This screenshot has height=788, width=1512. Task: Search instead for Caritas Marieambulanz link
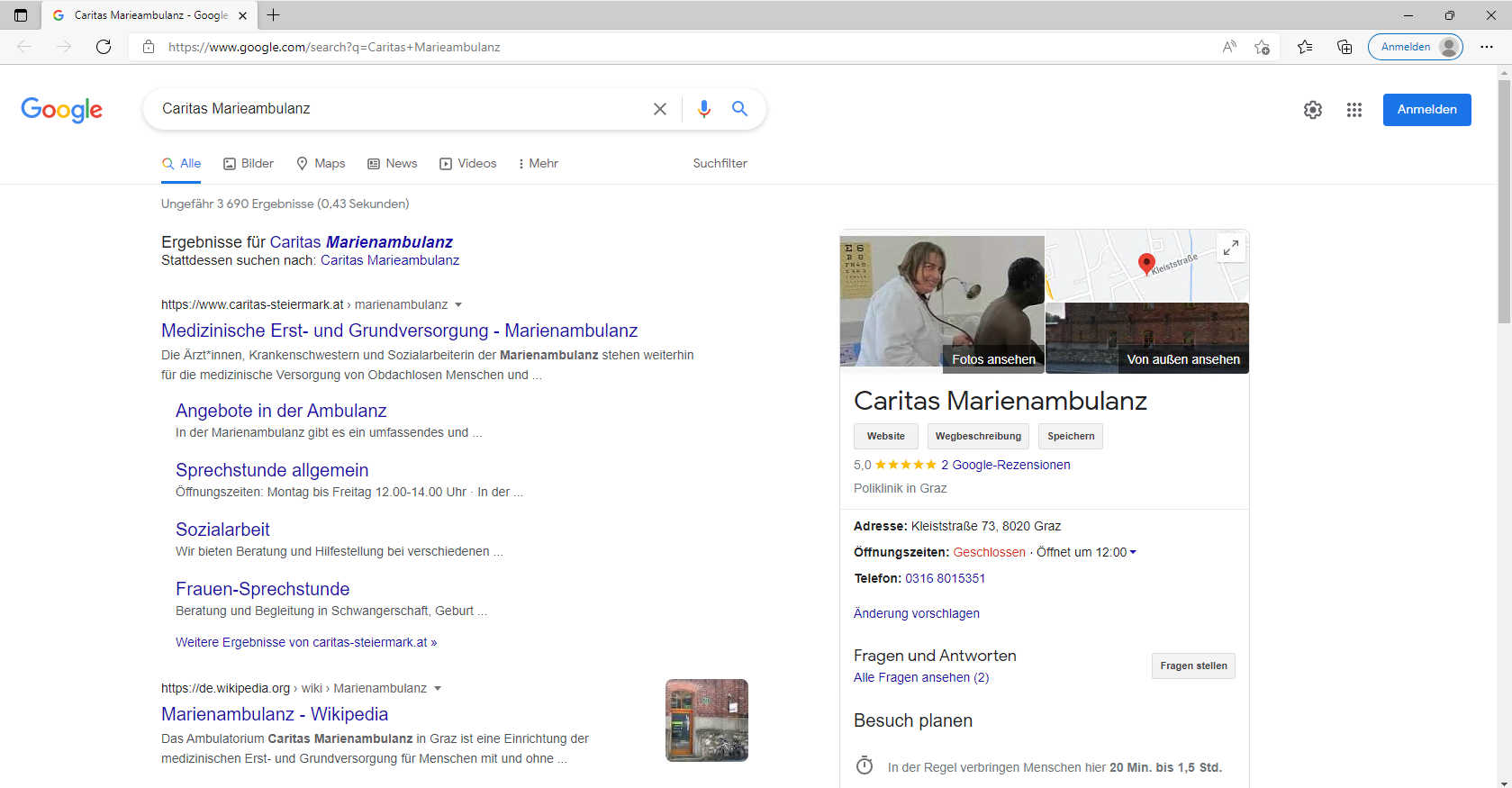[390, 260]
